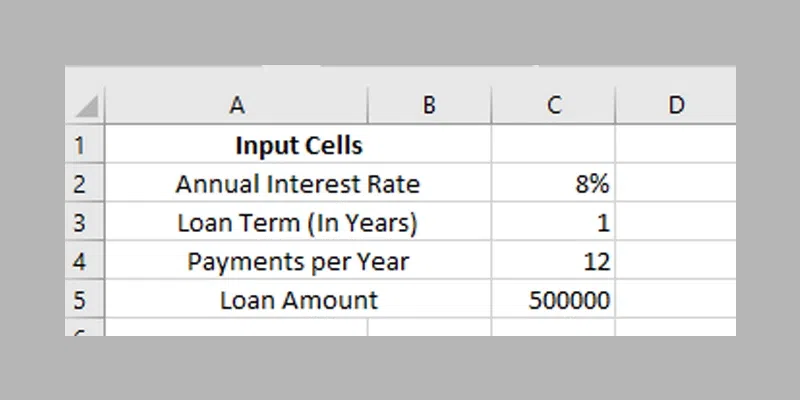Select the cell containing 8%

[554, 184]
